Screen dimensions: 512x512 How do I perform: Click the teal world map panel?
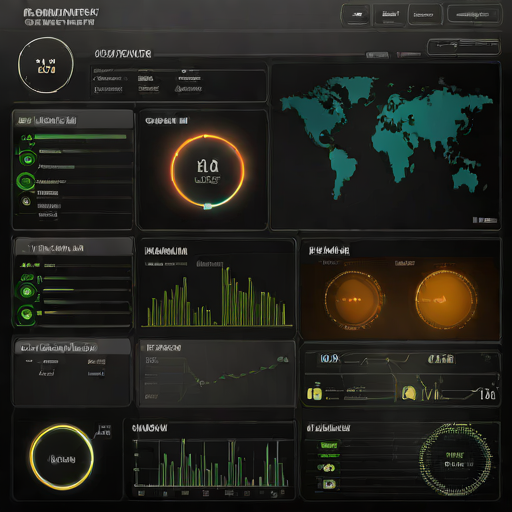(x=386, y=146)
